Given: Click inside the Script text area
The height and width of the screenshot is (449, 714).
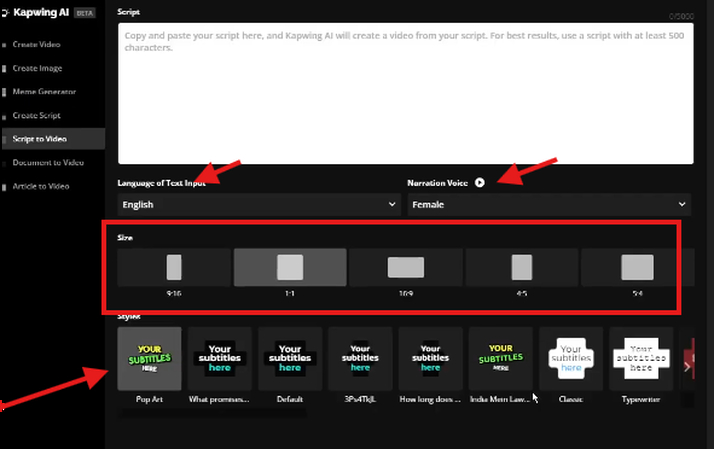Looking at the screenshot, I should click(406, 93).
